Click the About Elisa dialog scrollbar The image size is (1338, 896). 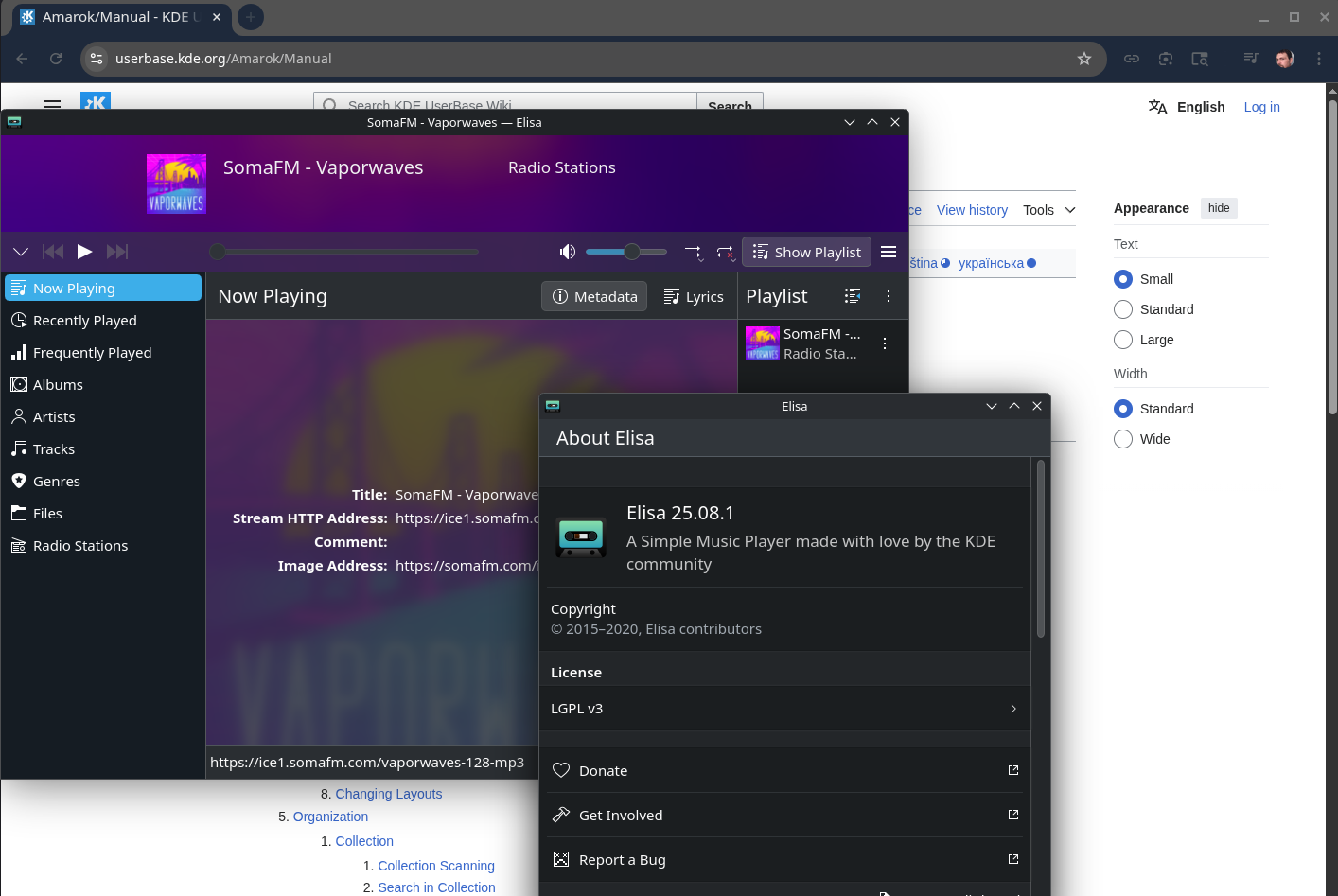[1041, 549]
